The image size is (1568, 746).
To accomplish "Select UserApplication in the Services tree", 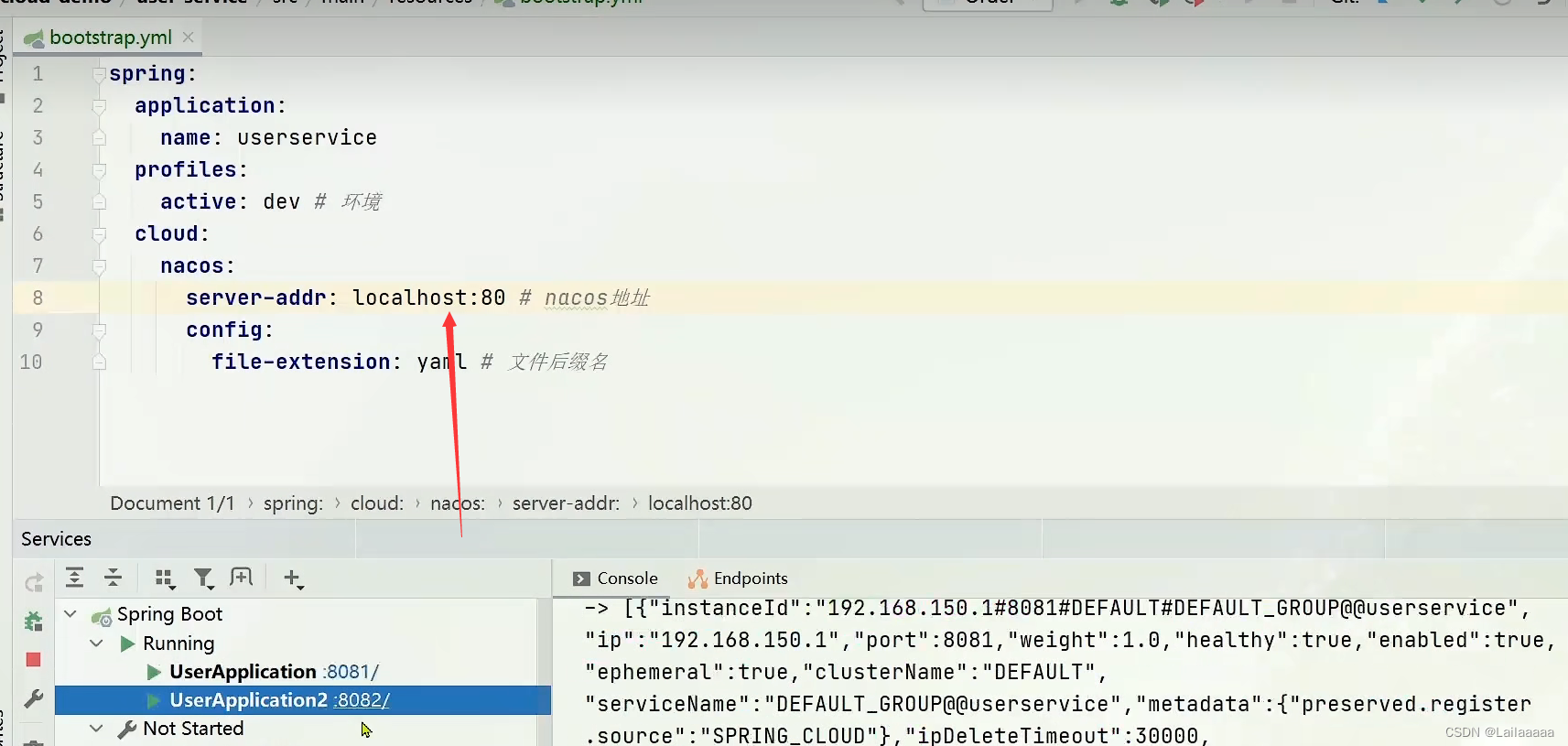I will click(x=243, y=672).
